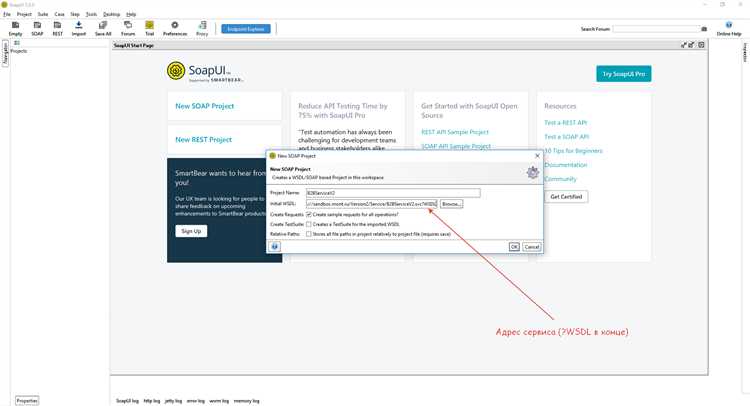This screenshot has width=750, height=406.
Task: Click the Trial toolbar icon
Action: coord(150,28)
